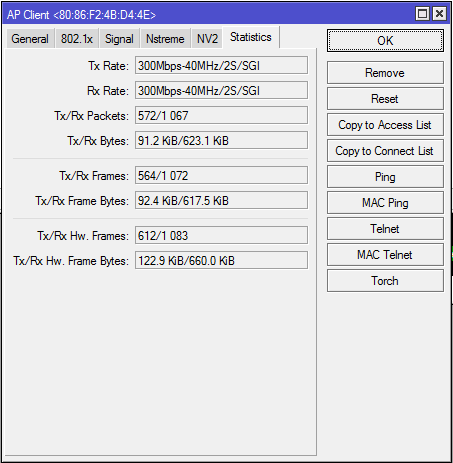Select the Statistics tab
453x463 pixels.
pos(251,37)
